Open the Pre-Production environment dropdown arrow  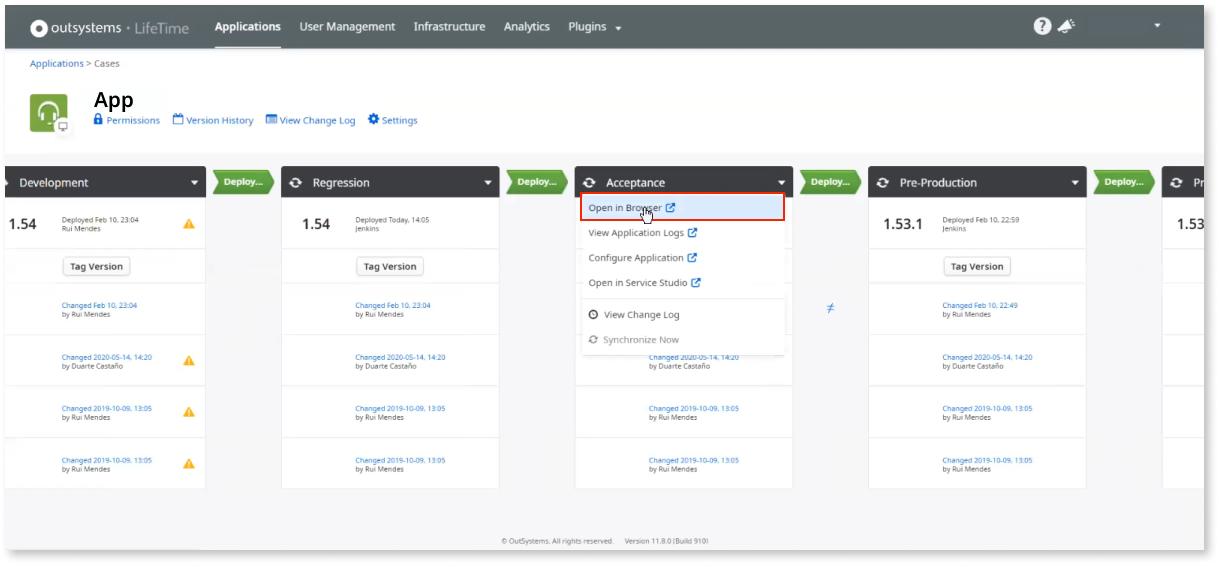click(1075, 183)
